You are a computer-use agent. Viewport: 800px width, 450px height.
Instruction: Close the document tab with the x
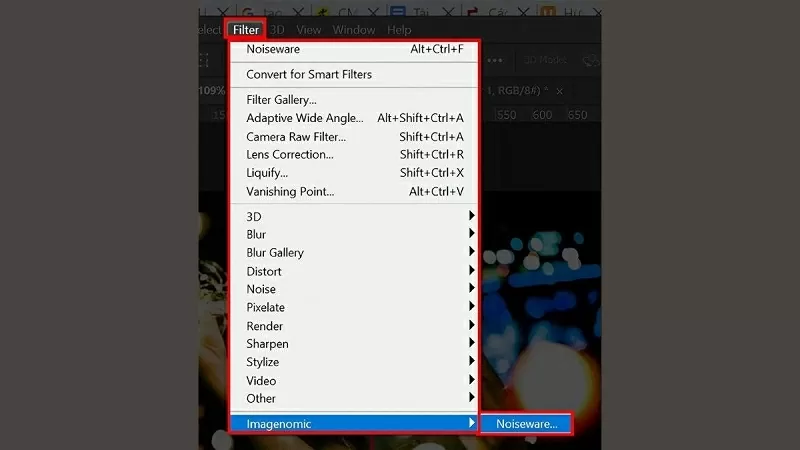(559, 91)
